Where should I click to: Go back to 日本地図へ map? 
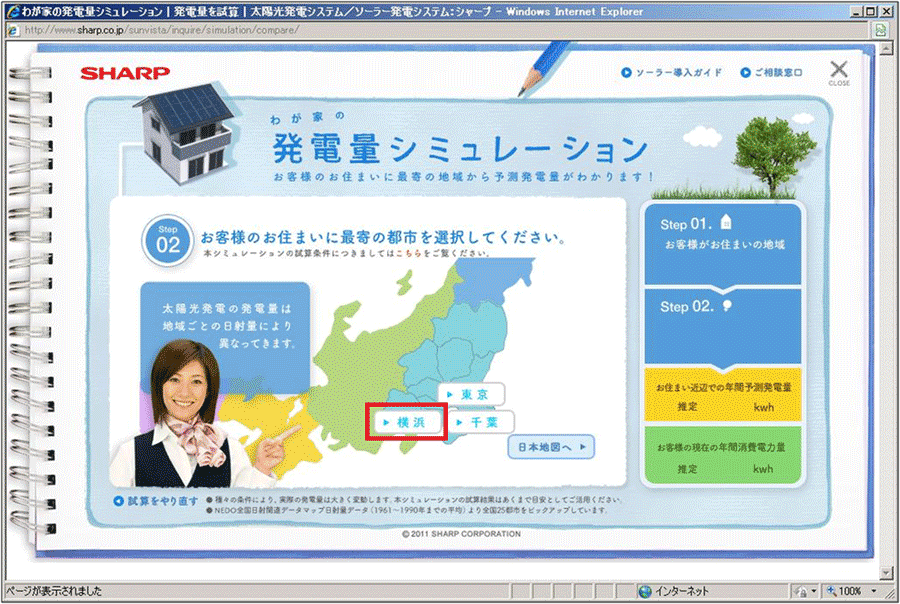click(551, 447)
